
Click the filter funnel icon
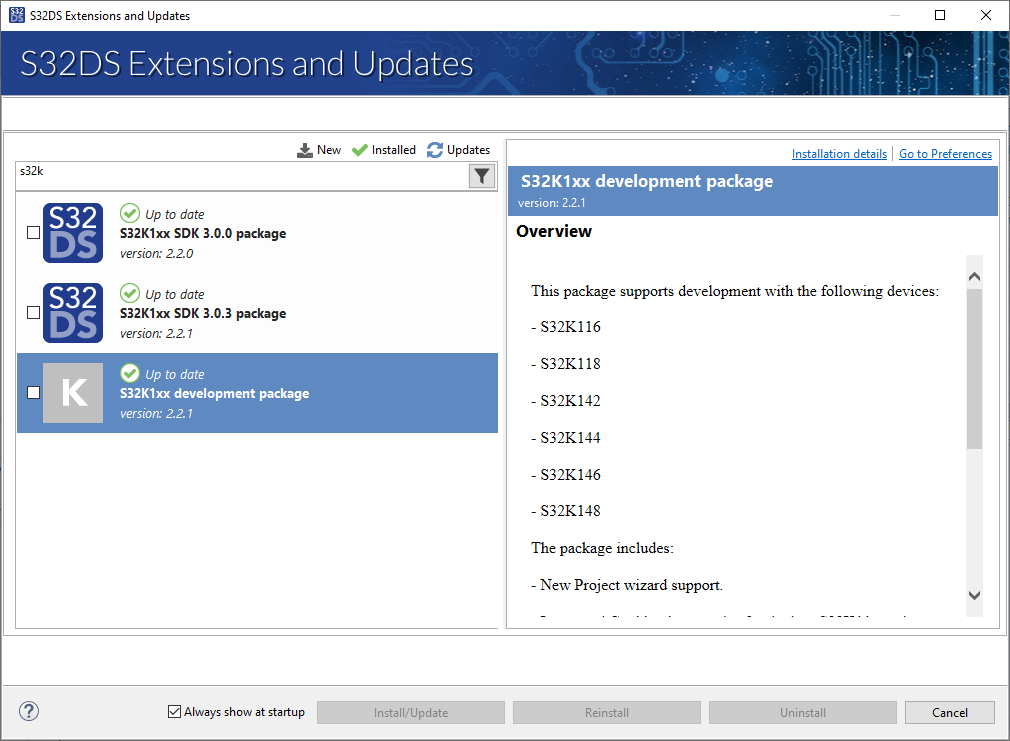click(482, 176)
